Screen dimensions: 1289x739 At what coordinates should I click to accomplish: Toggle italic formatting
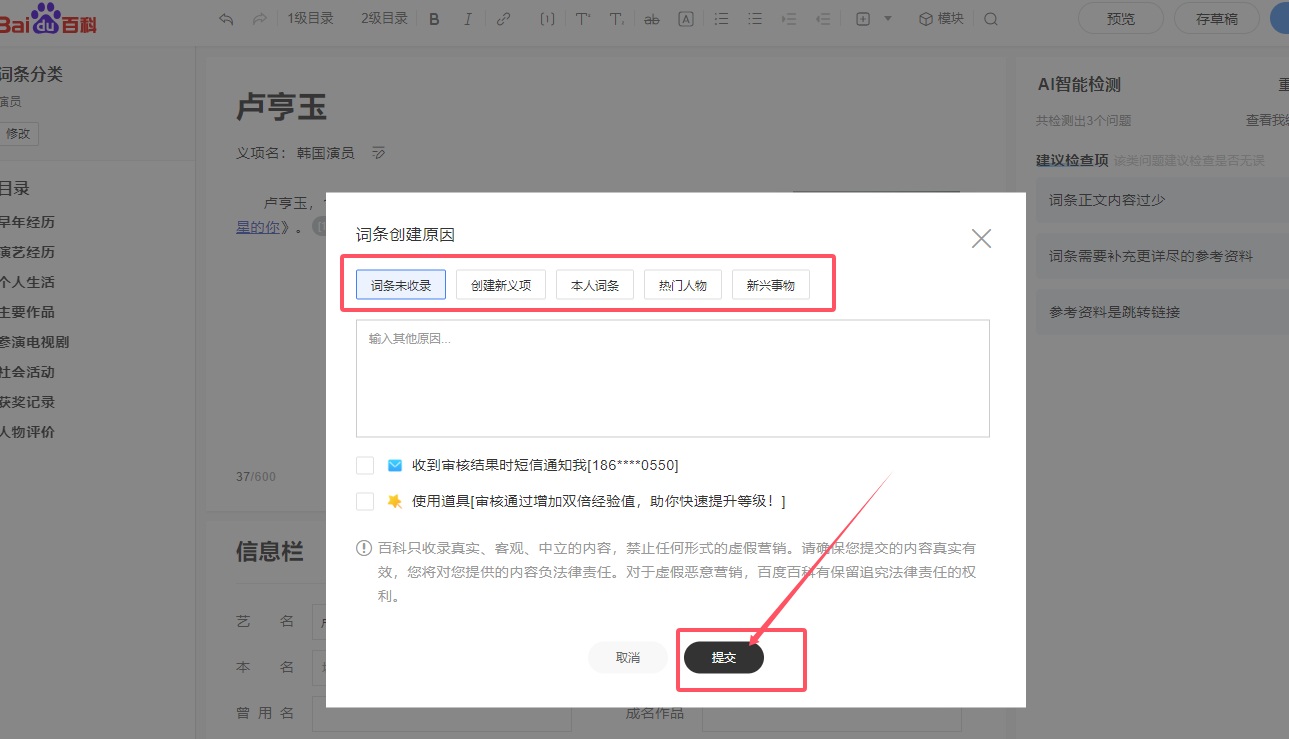tap(468, 19)
